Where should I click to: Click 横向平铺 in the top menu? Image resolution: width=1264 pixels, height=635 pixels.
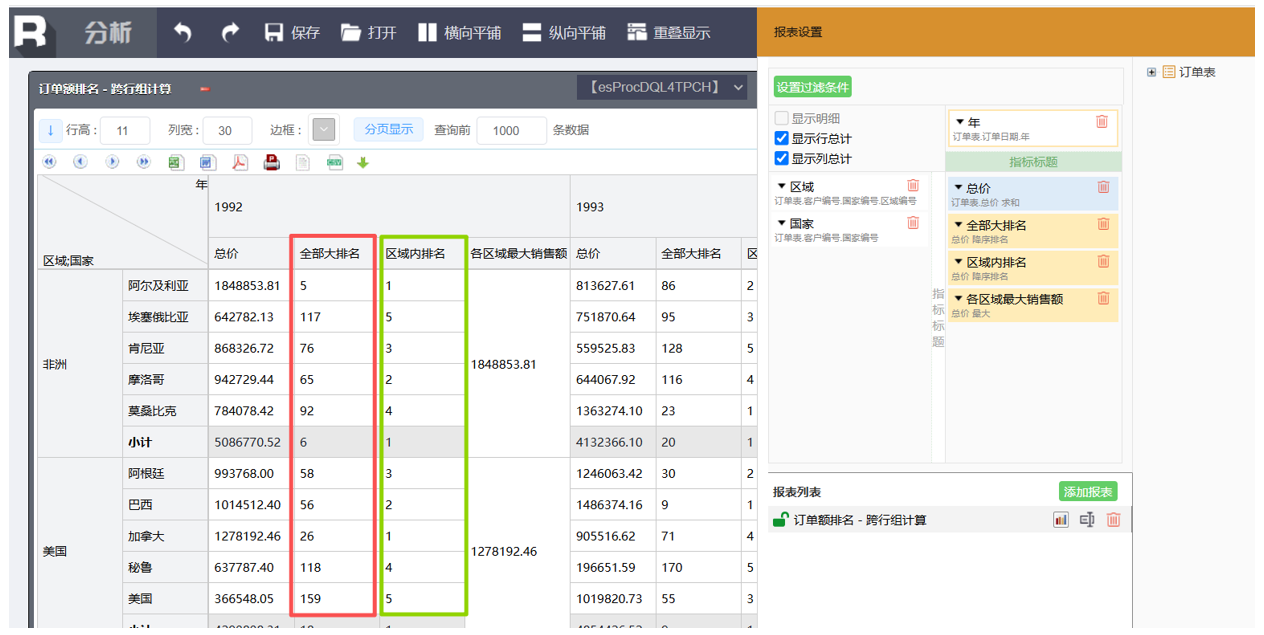pos(459,33)
